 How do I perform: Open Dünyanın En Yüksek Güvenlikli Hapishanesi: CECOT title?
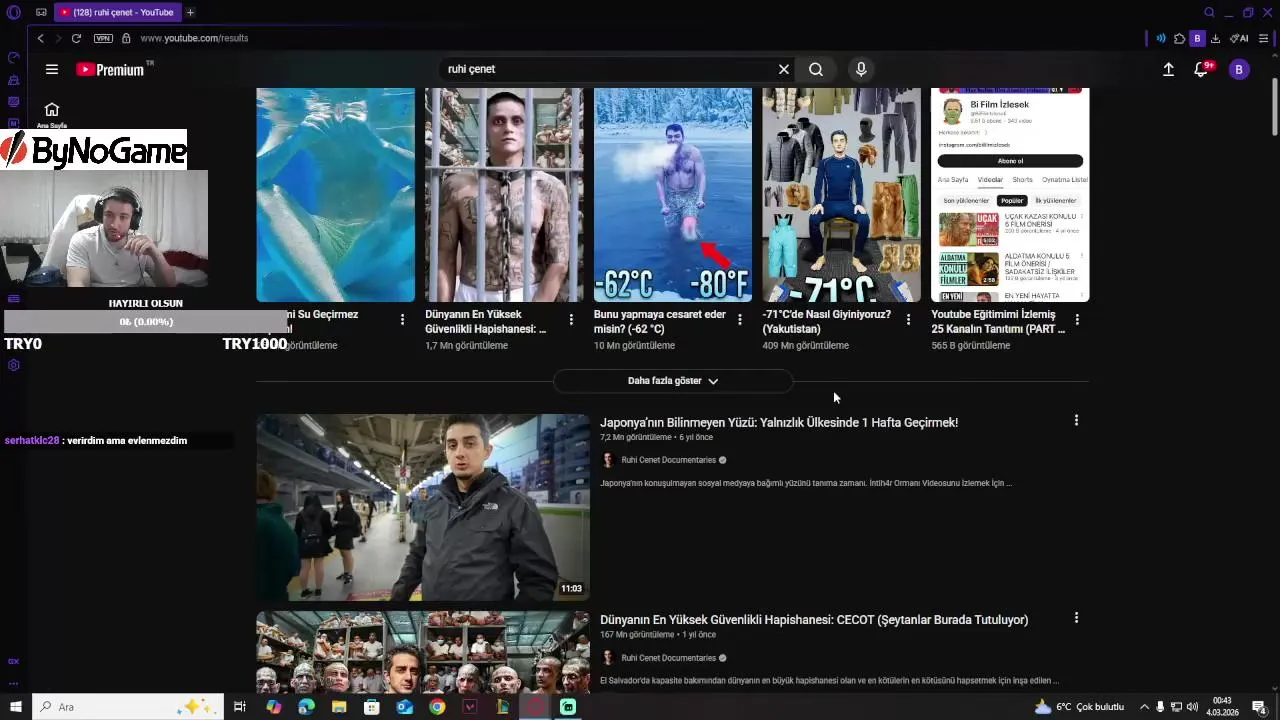(814, 620)
